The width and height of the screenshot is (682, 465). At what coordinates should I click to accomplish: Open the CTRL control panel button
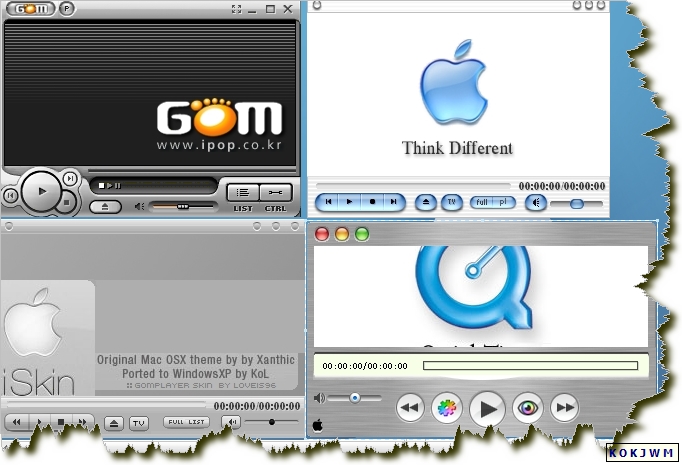click(x=275, y=192)
